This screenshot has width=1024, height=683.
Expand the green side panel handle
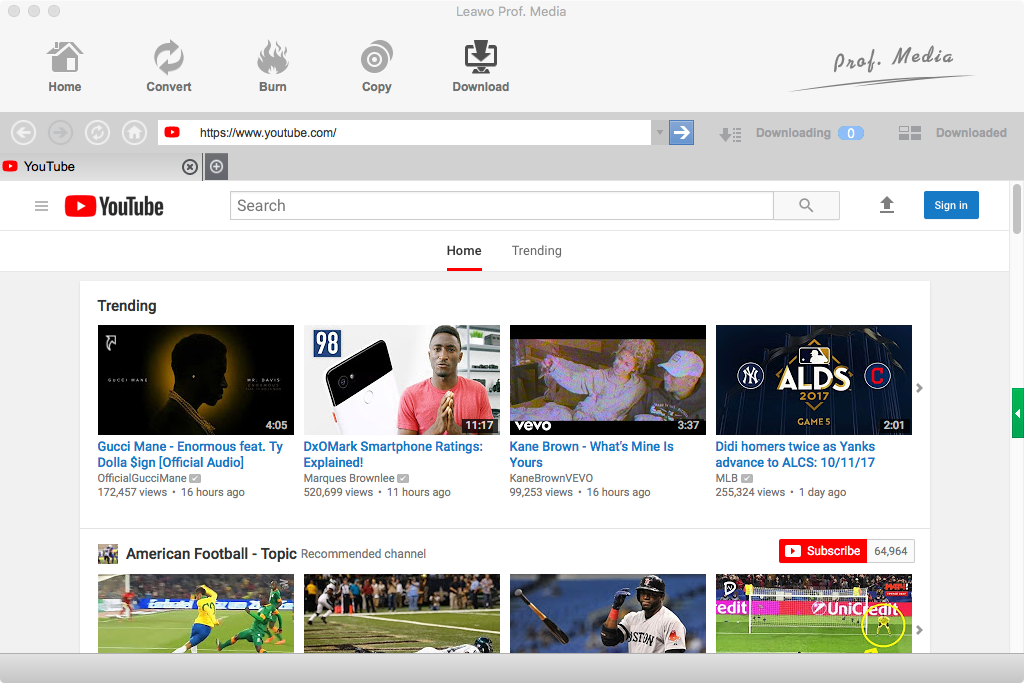[x=1017, y=413]
